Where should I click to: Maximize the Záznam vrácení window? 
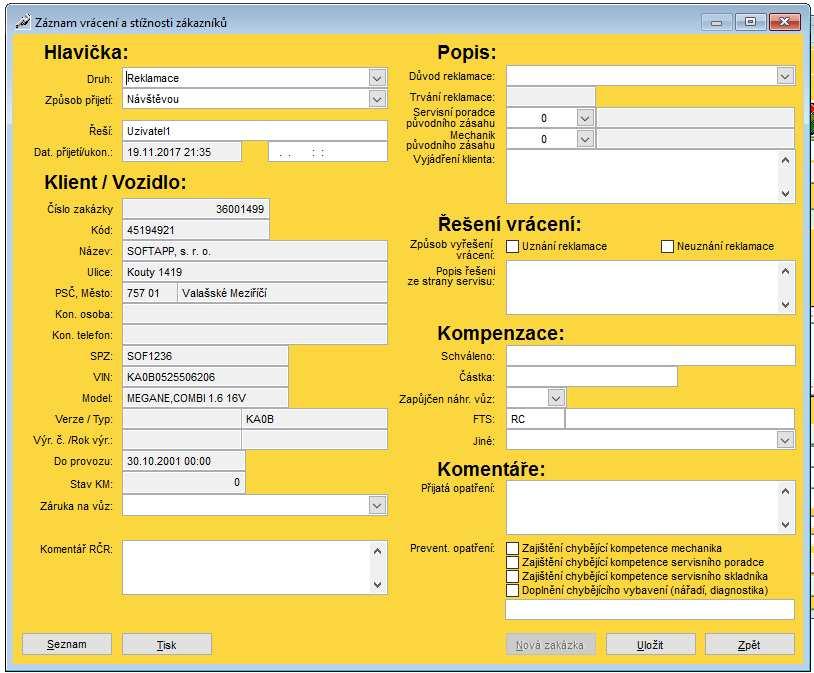tap(751, 22)
